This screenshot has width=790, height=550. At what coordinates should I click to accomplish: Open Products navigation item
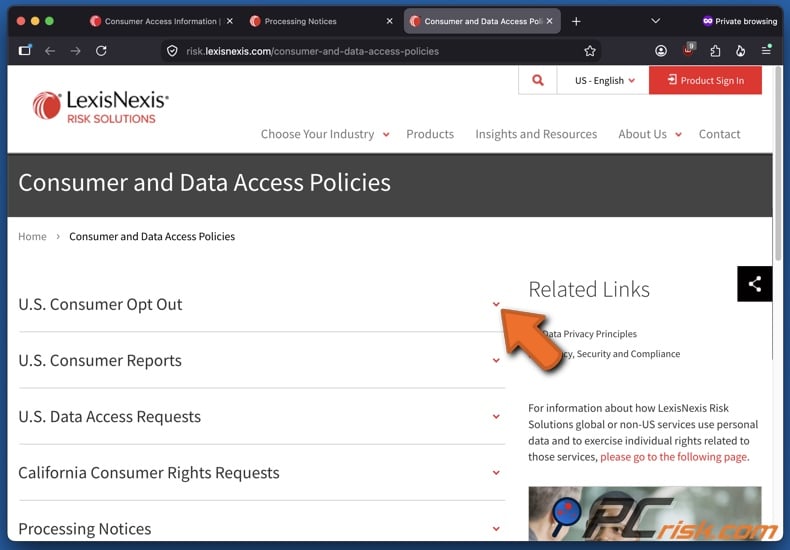click(430, 134)
